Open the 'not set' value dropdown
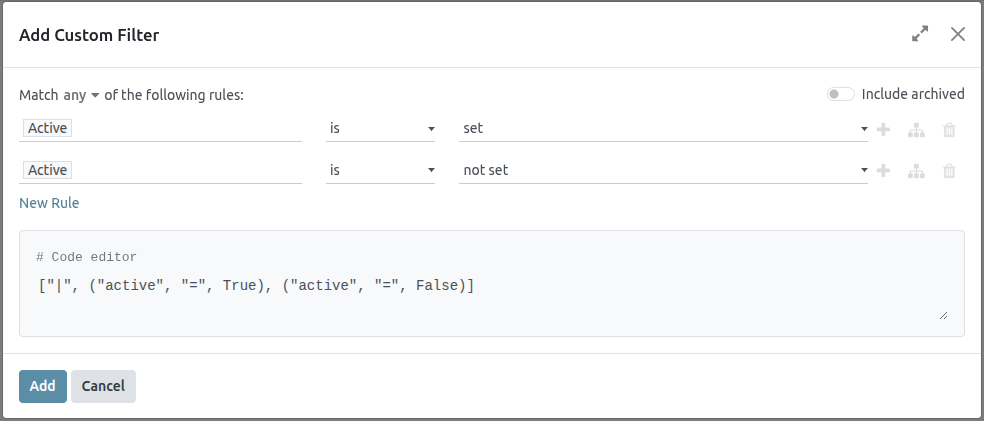The width and height of the screenshot is (984, 421). [662, 171]
